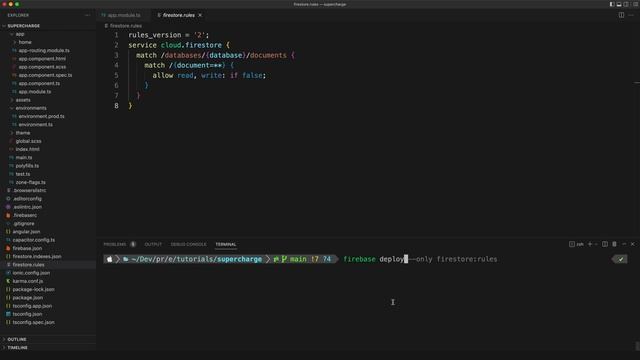Expand the home folder
640x360 pixels.
[24, 42]
